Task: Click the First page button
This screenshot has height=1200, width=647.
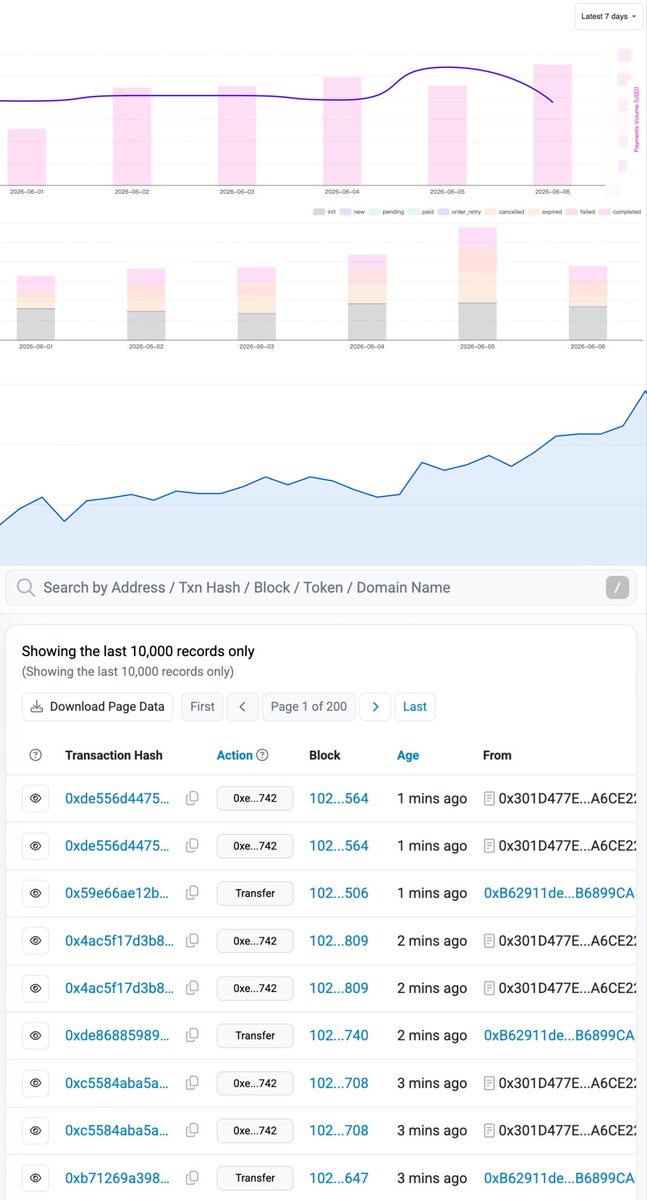Action: click(202, 706)
